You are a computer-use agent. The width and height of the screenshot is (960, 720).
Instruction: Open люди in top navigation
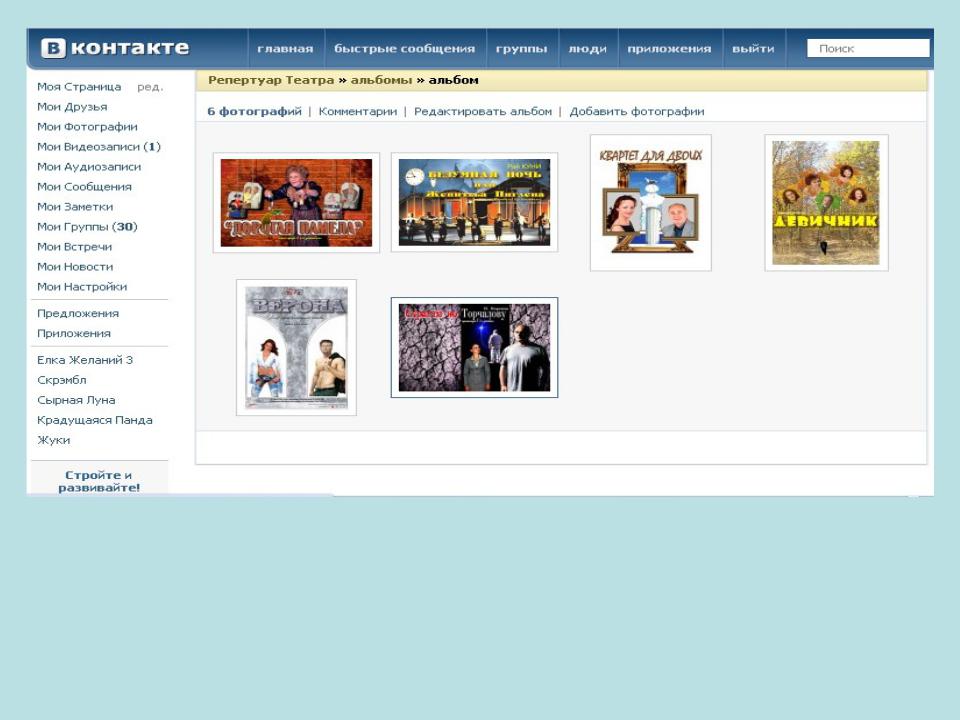tap(588, 48)
